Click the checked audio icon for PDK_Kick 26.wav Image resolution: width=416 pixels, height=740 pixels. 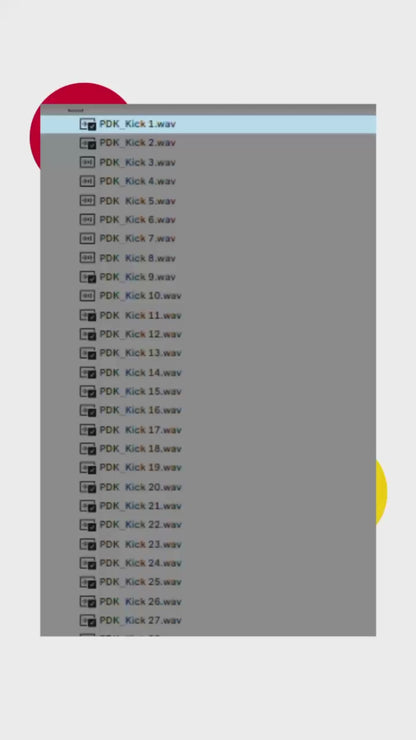coord(87,602)
